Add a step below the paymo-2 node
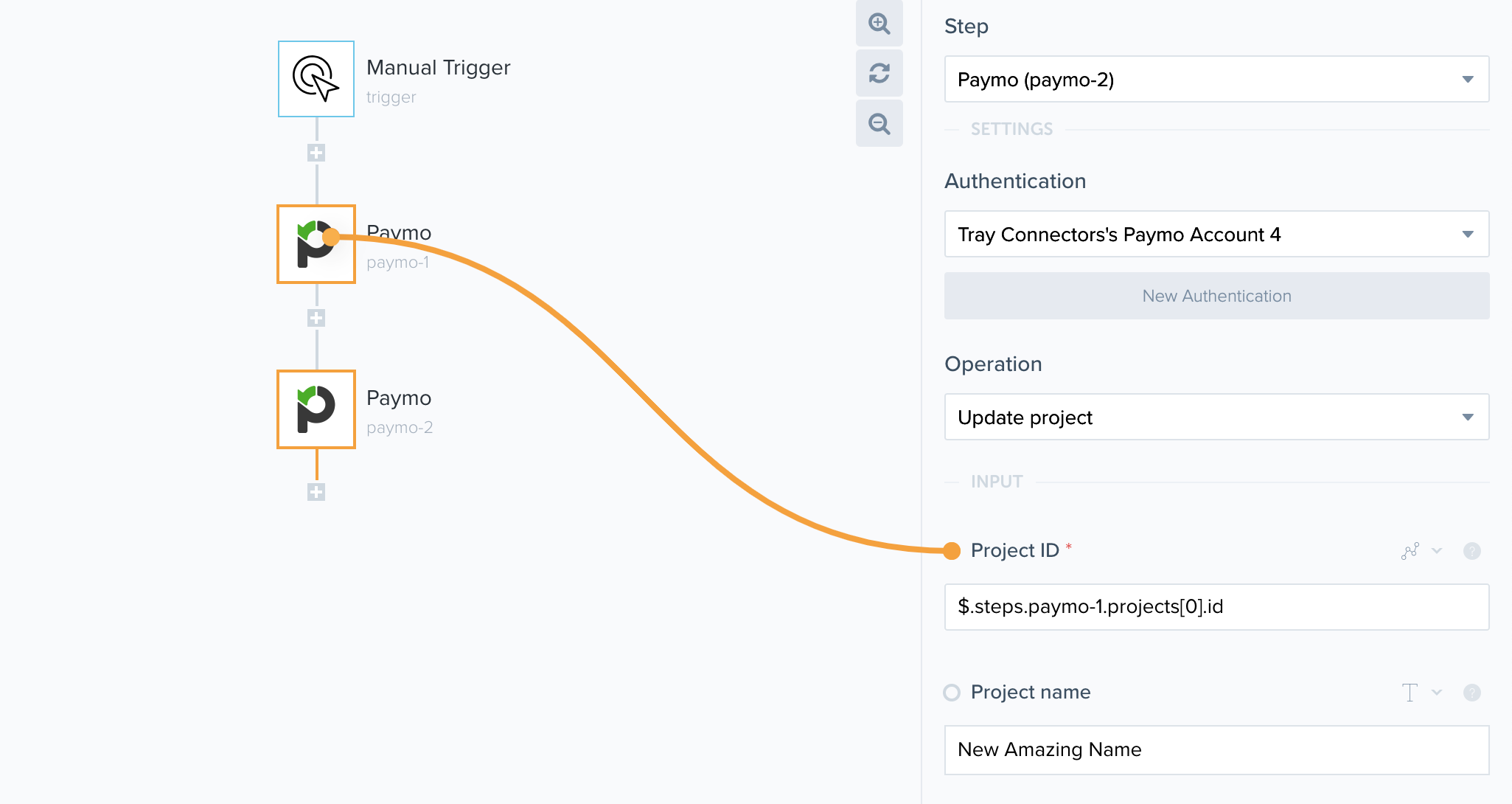This screenshot has width=1512, height=804. pos(316,492)
